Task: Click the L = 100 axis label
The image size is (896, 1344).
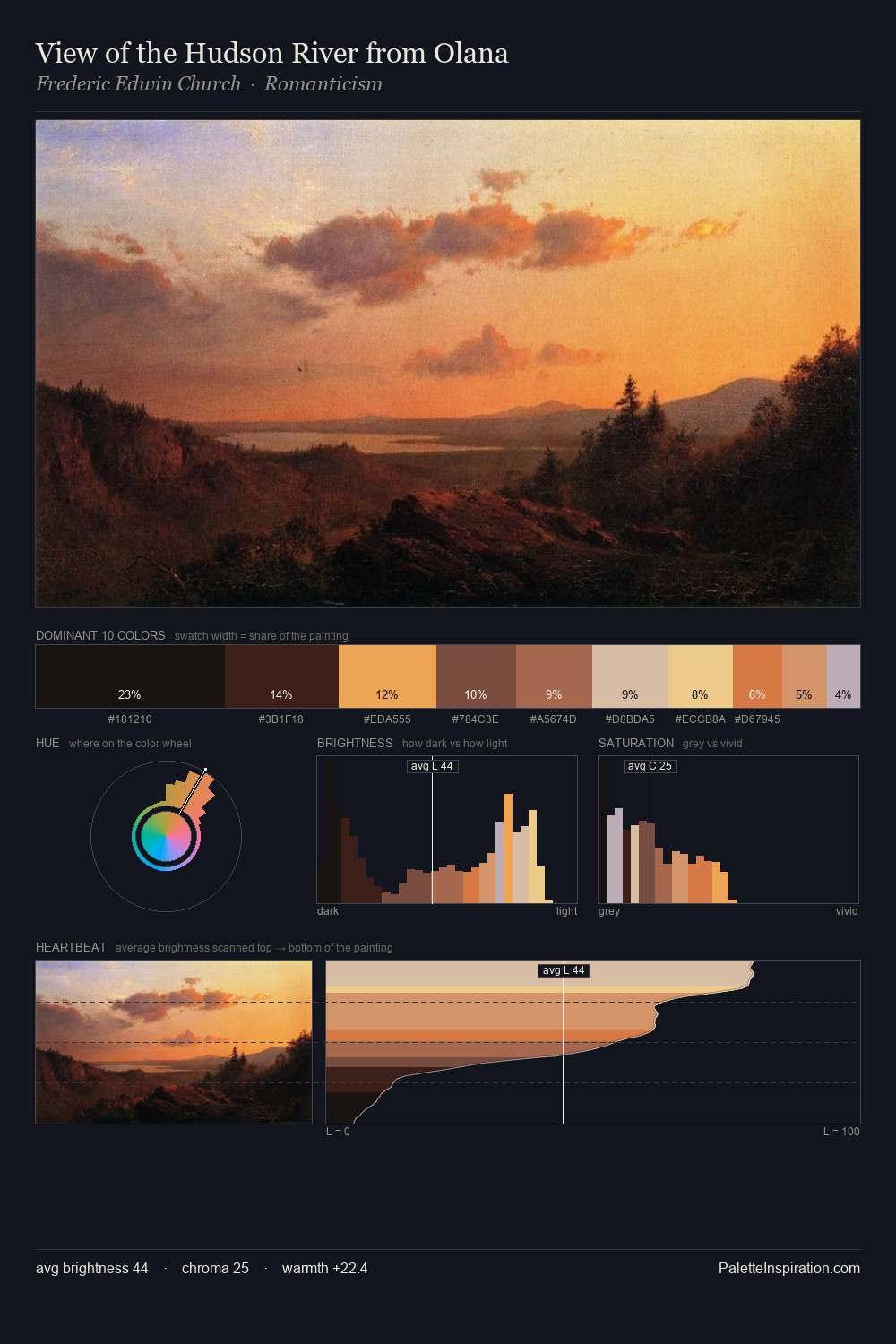Action: (x=841, y=1132)
